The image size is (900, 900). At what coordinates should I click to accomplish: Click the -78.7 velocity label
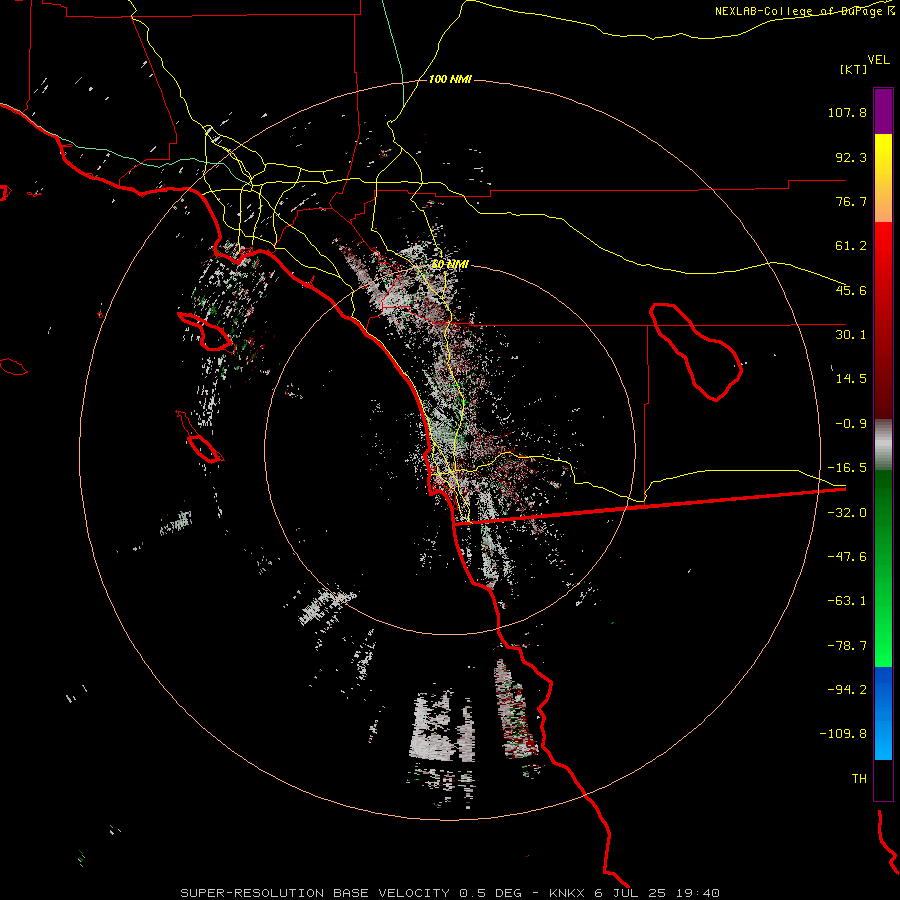(x=847, y=646)
